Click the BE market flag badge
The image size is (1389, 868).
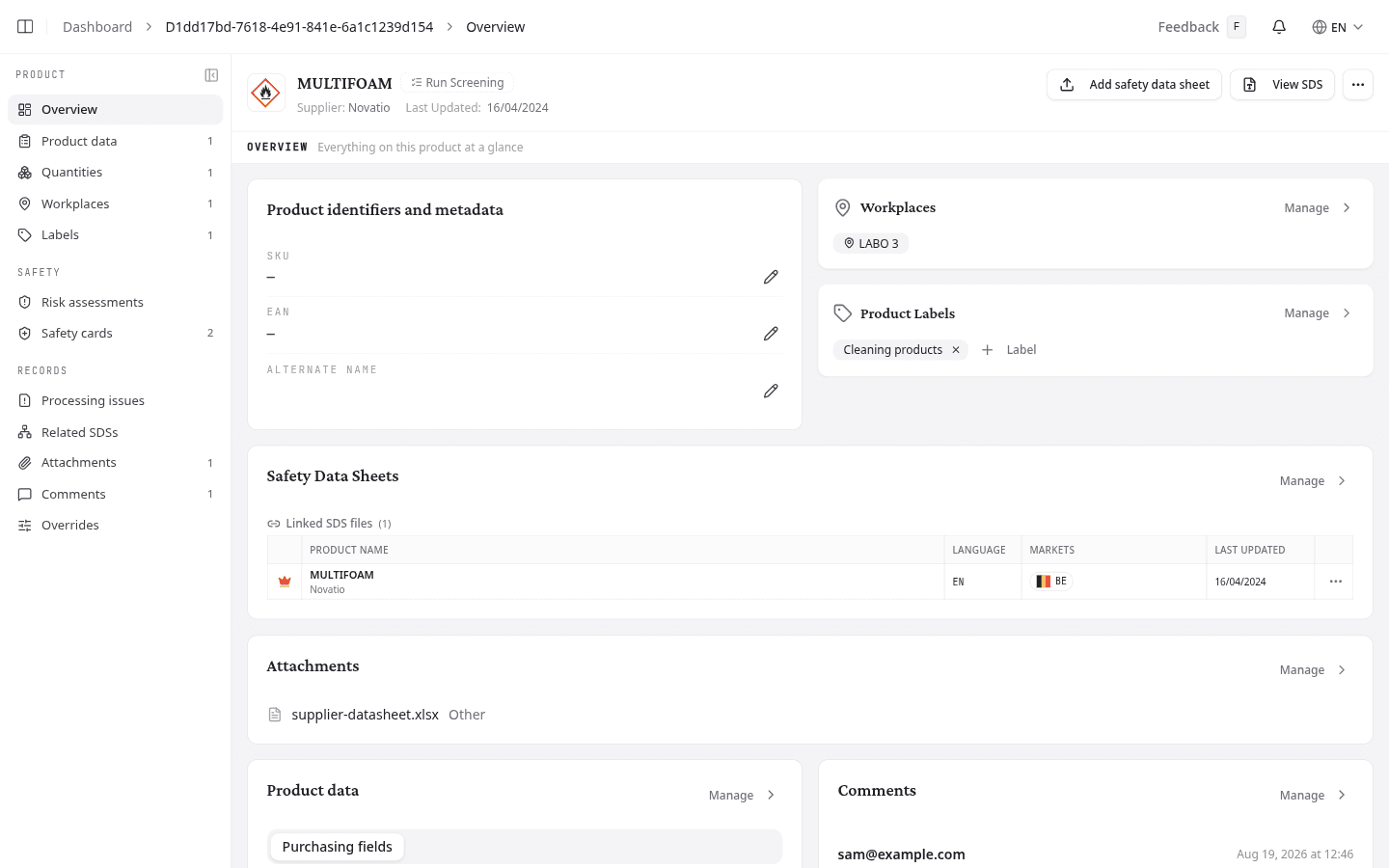pyautogui.click(x=1051, y=582)
